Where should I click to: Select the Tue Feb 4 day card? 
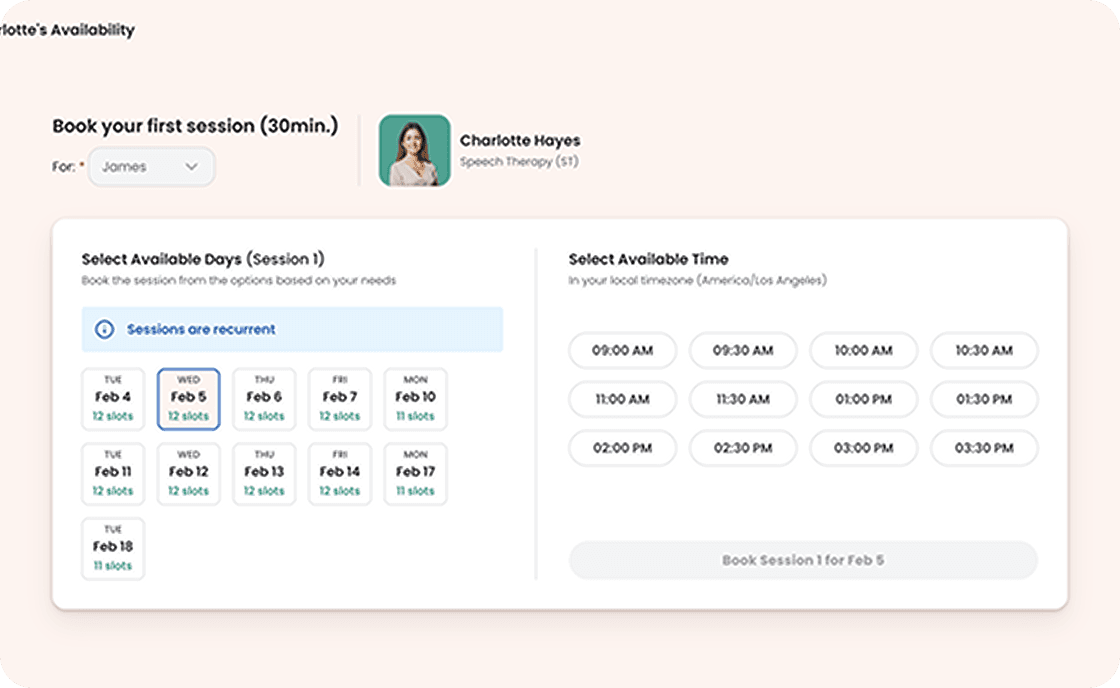coord(113,399)
